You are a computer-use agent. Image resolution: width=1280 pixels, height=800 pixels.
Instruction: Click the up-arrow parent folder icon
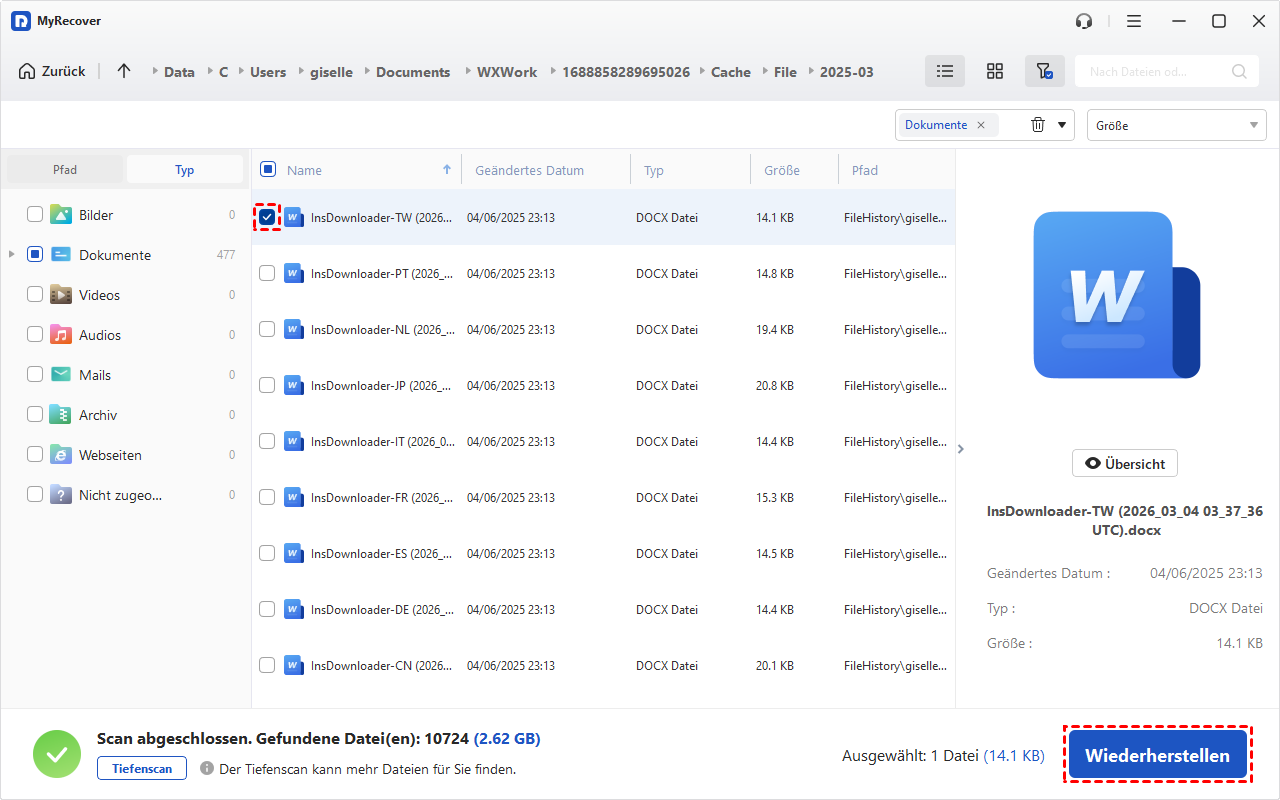tap(124, 71)
